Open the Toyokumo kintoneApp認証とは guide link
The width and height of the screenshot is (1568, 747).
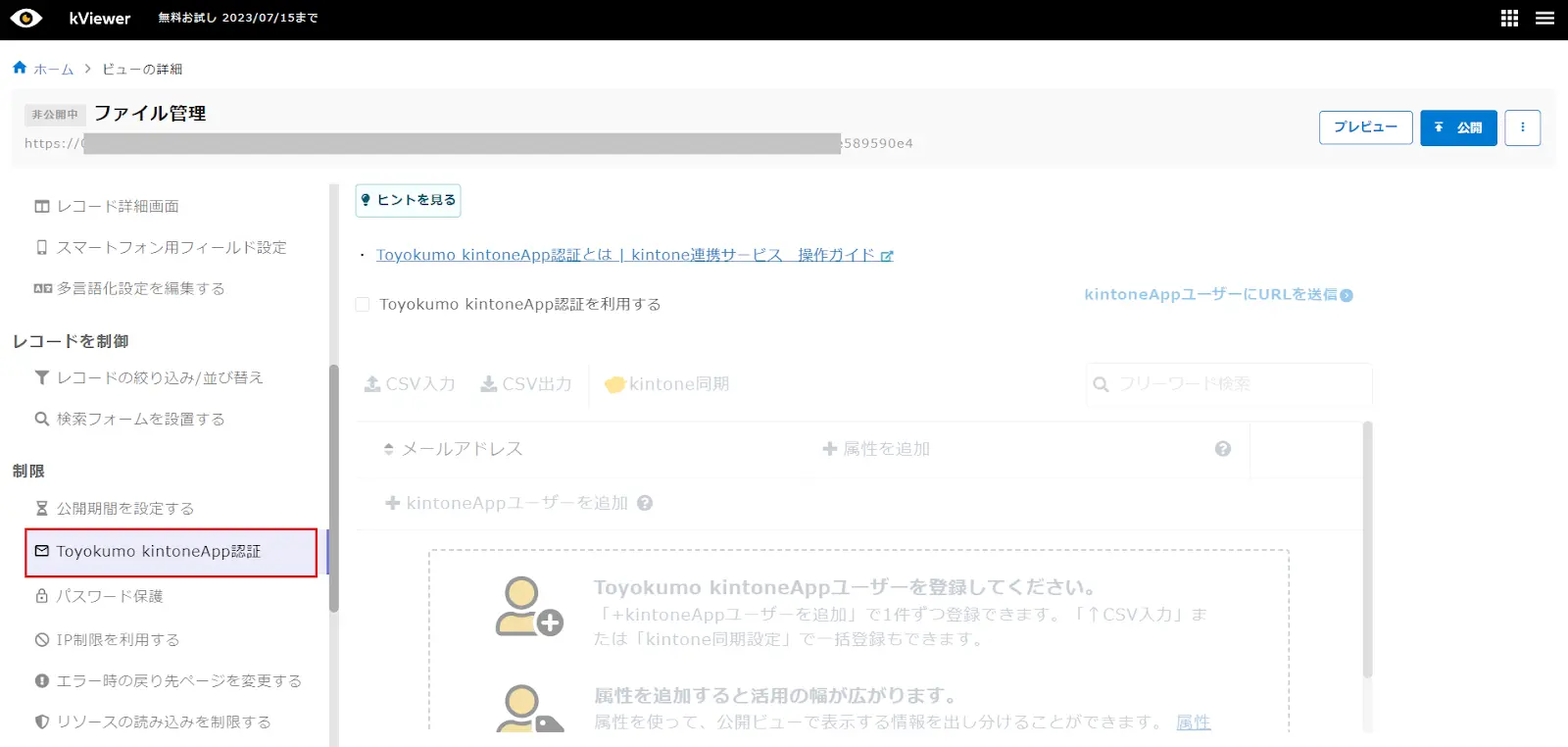pyautogui.click(x=625, y=255)
